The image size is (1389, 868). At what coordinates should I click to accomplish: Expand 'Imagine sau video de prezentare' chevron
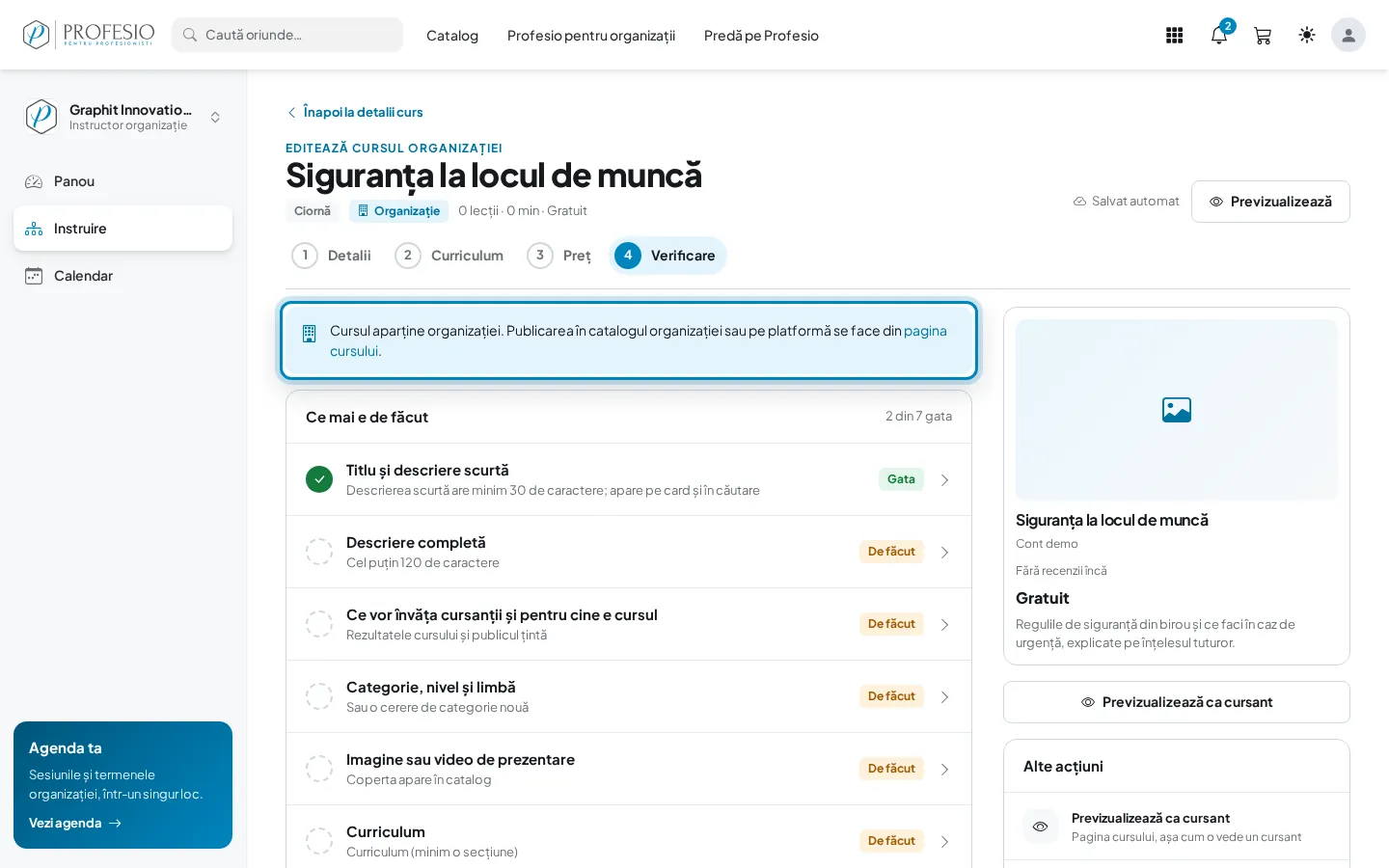click(x=945, y=770)
